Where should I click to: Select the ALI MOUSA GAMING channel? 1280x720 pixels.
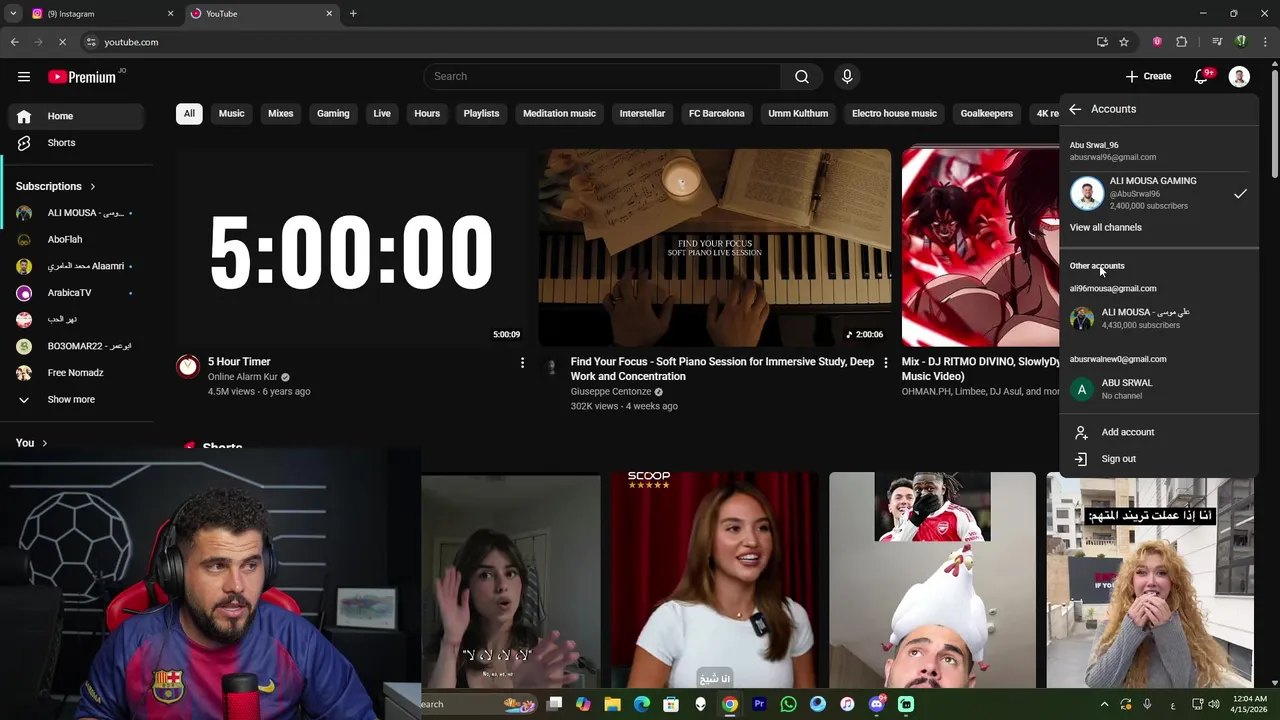[x=1158, y=193]
